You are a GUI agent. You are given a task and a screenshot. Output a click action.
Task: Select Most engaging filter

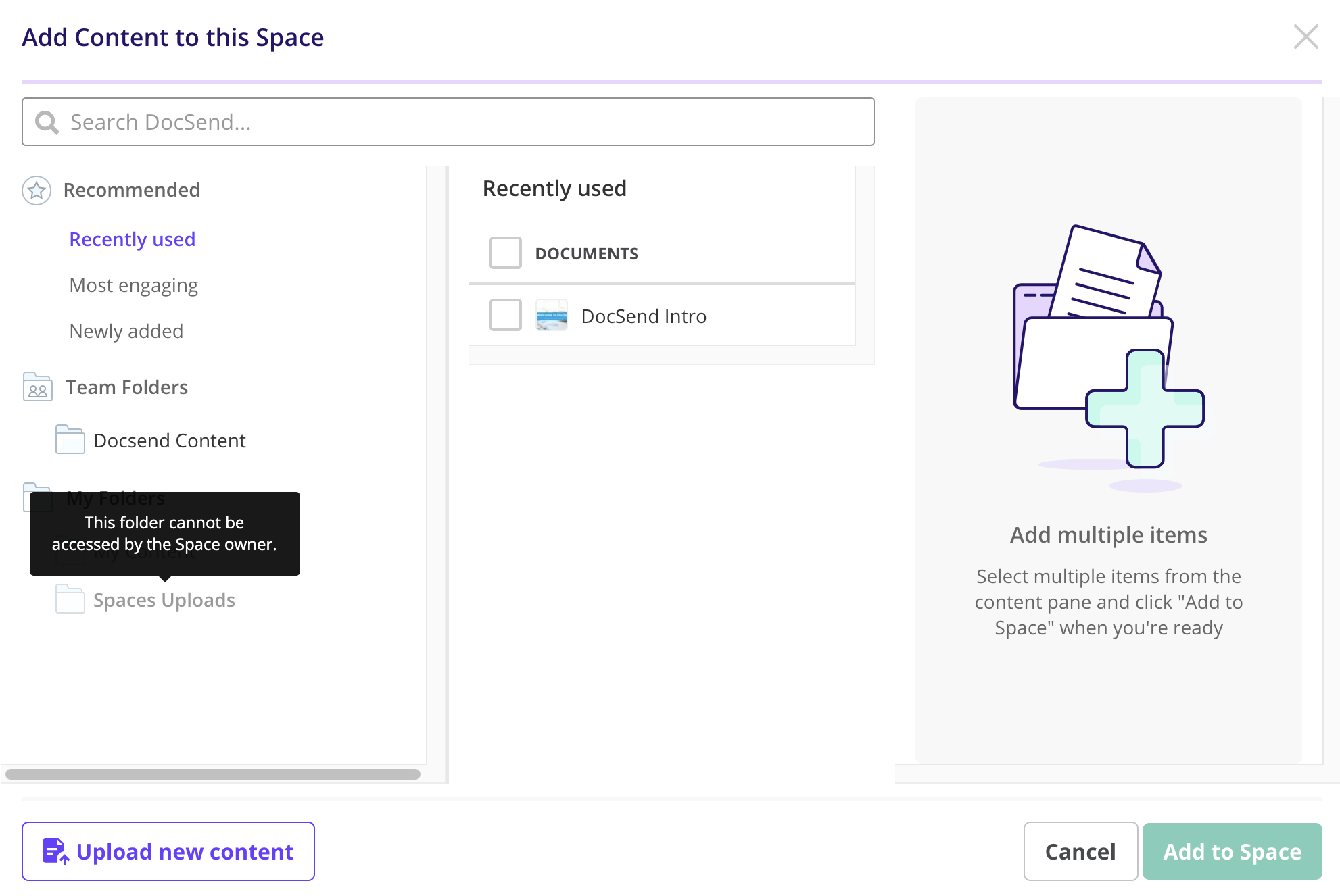(134, 285)
